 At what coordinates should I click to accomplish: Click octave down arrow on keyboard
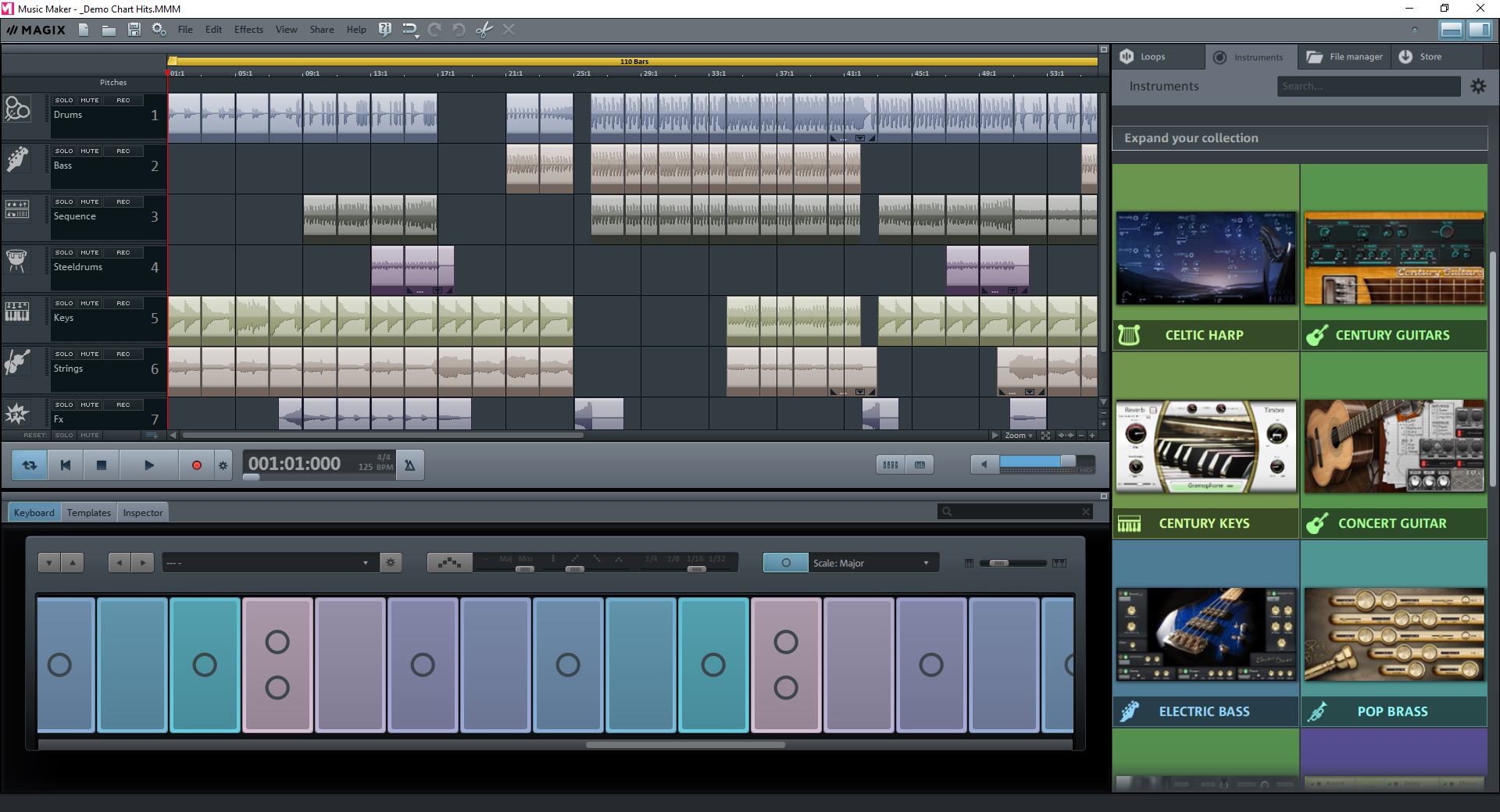pos(49,562)
